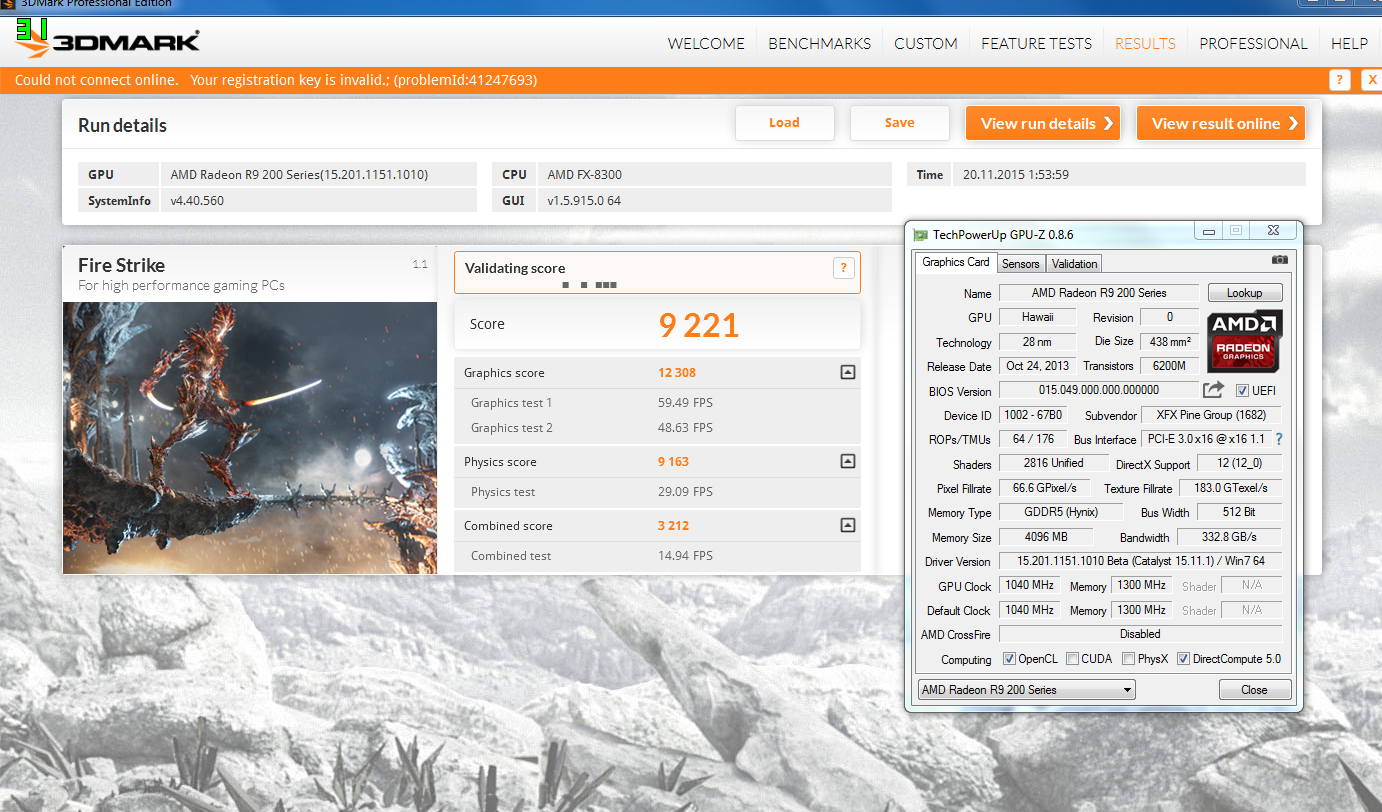Toggle the DirectCompute 5.0 checkbox
Image resolution: width=1382 pixels, height=812 pixels.
pos(1183,659)
